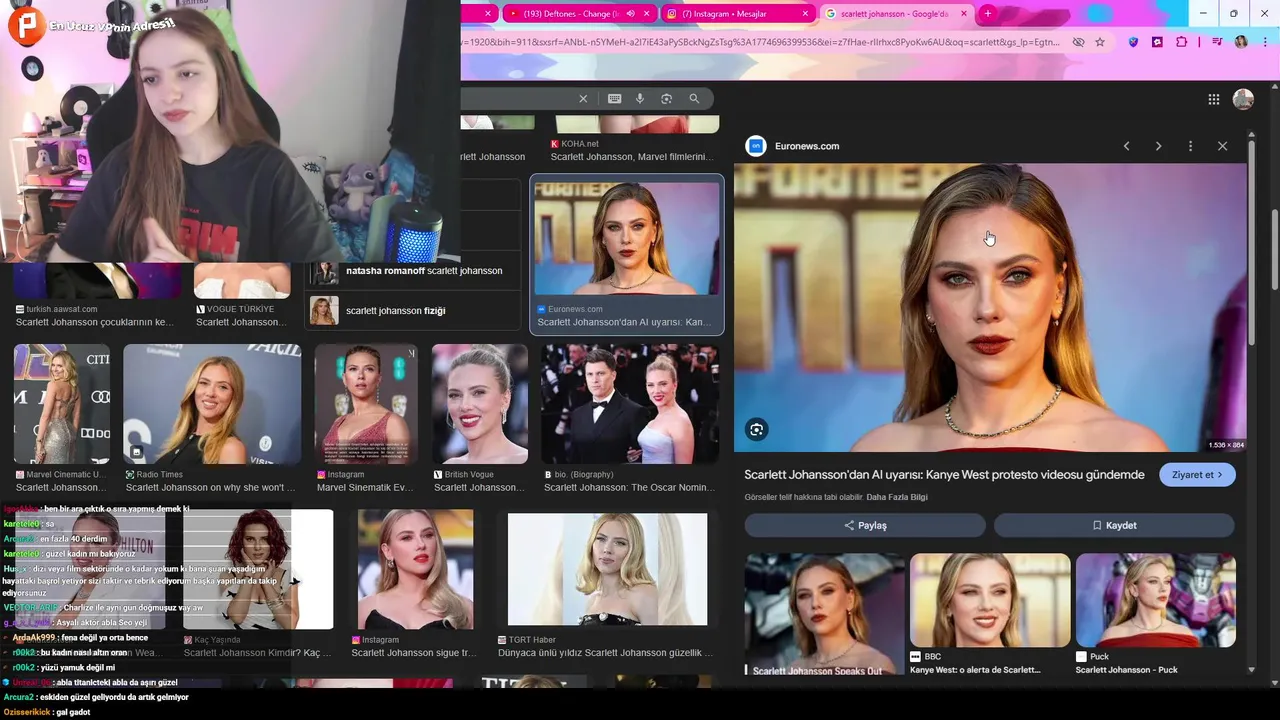The height and width of the screenshot is (720, 1280).
Task: Open the Google account avatar
Action: click(x=1243, y=99)
